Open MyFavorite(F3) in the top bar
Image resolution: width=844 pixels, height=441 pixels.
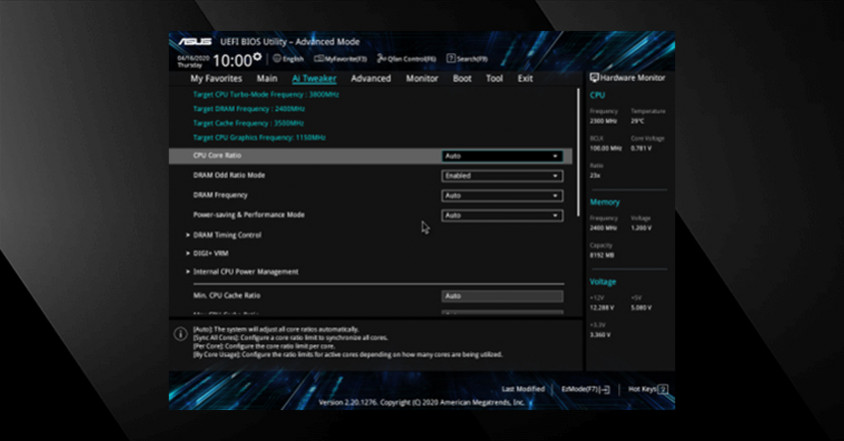coord(340,59)
